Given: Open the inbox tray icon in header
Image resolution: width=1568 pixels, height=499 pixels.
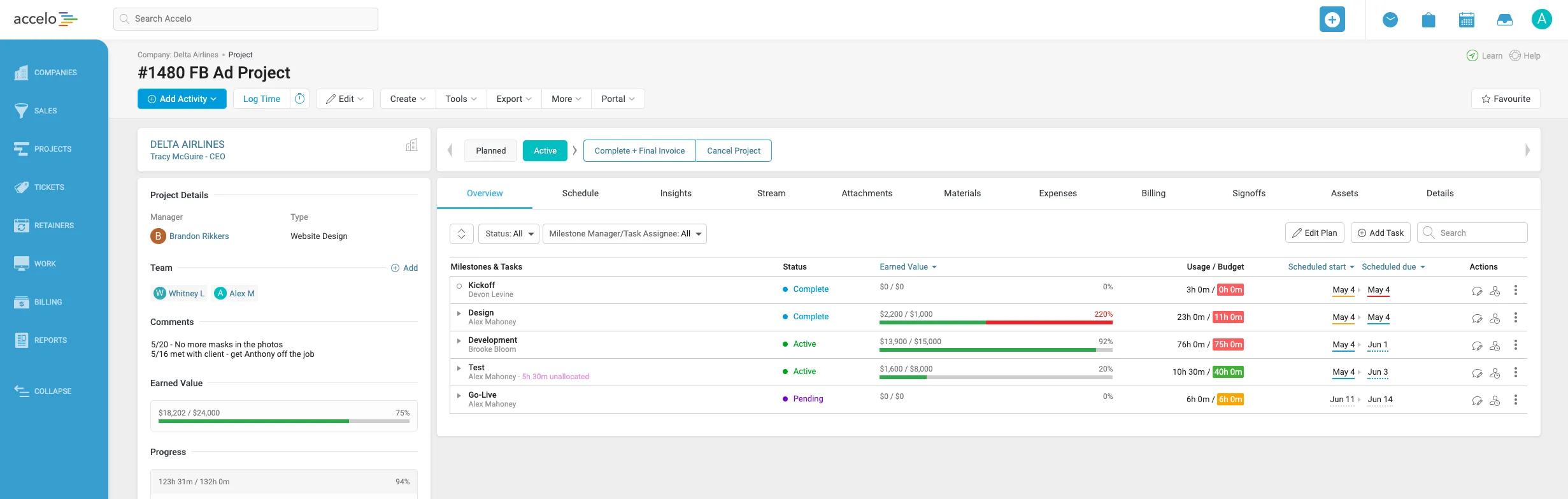Looking at the screenshot, I should (x=1505, y=20).
